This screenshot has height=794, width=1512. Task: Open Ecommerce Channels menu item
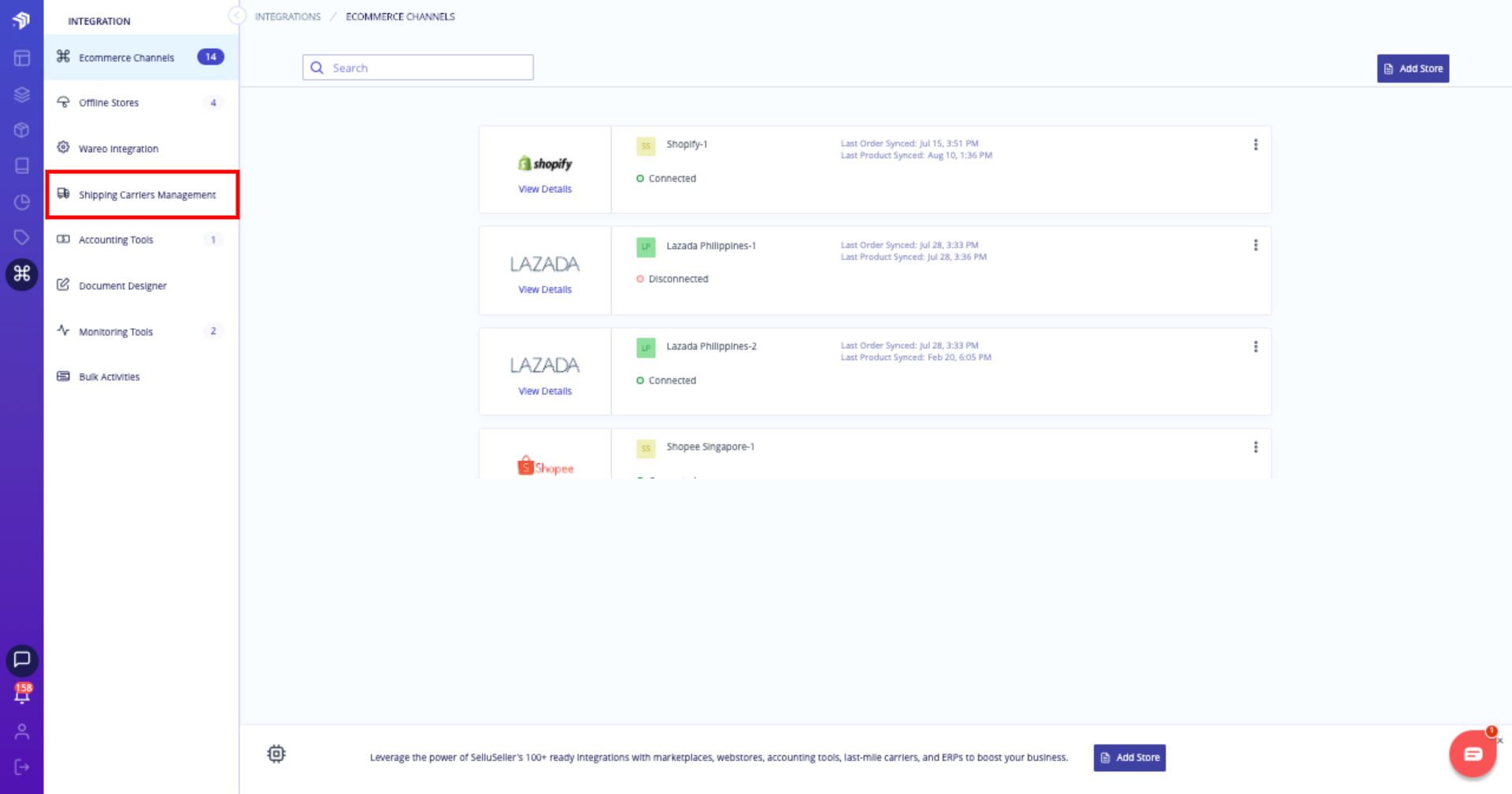coord(141,57)
